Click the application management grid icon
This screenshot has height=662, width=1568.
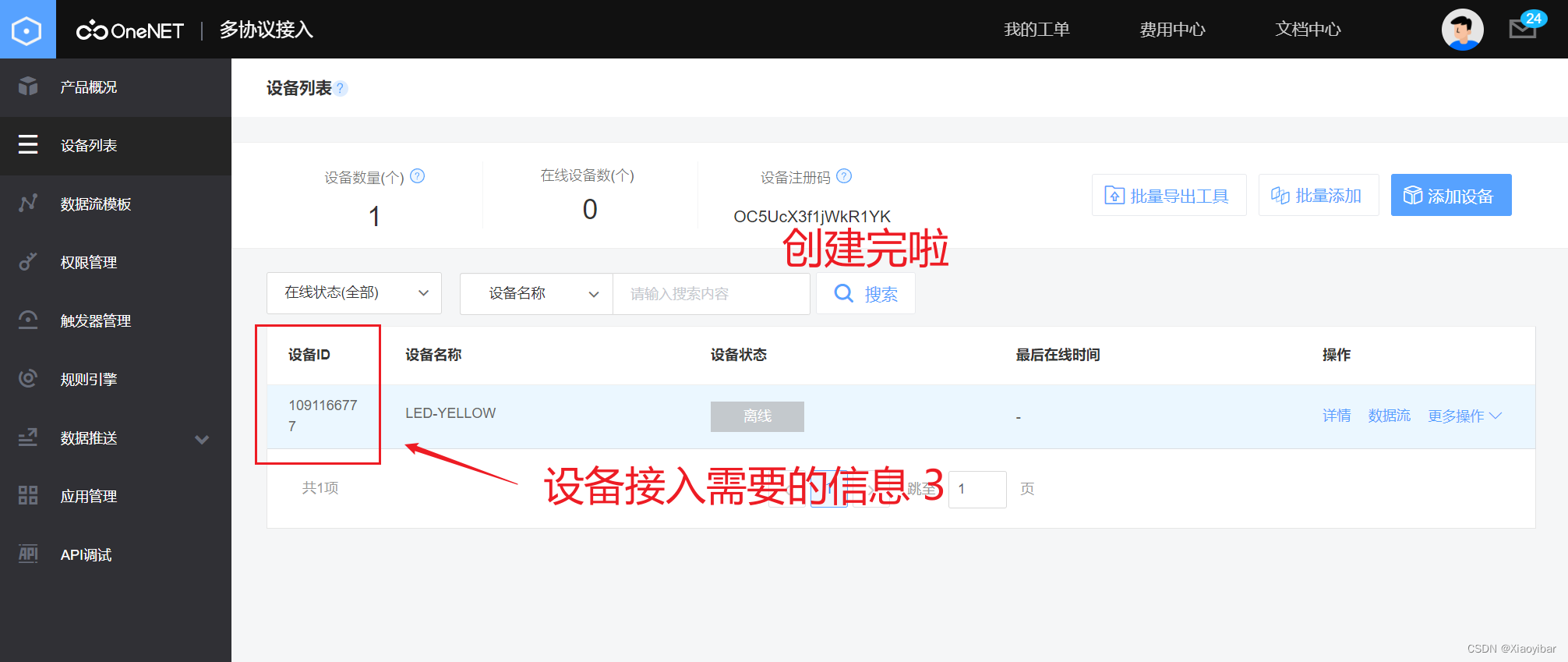28,496
